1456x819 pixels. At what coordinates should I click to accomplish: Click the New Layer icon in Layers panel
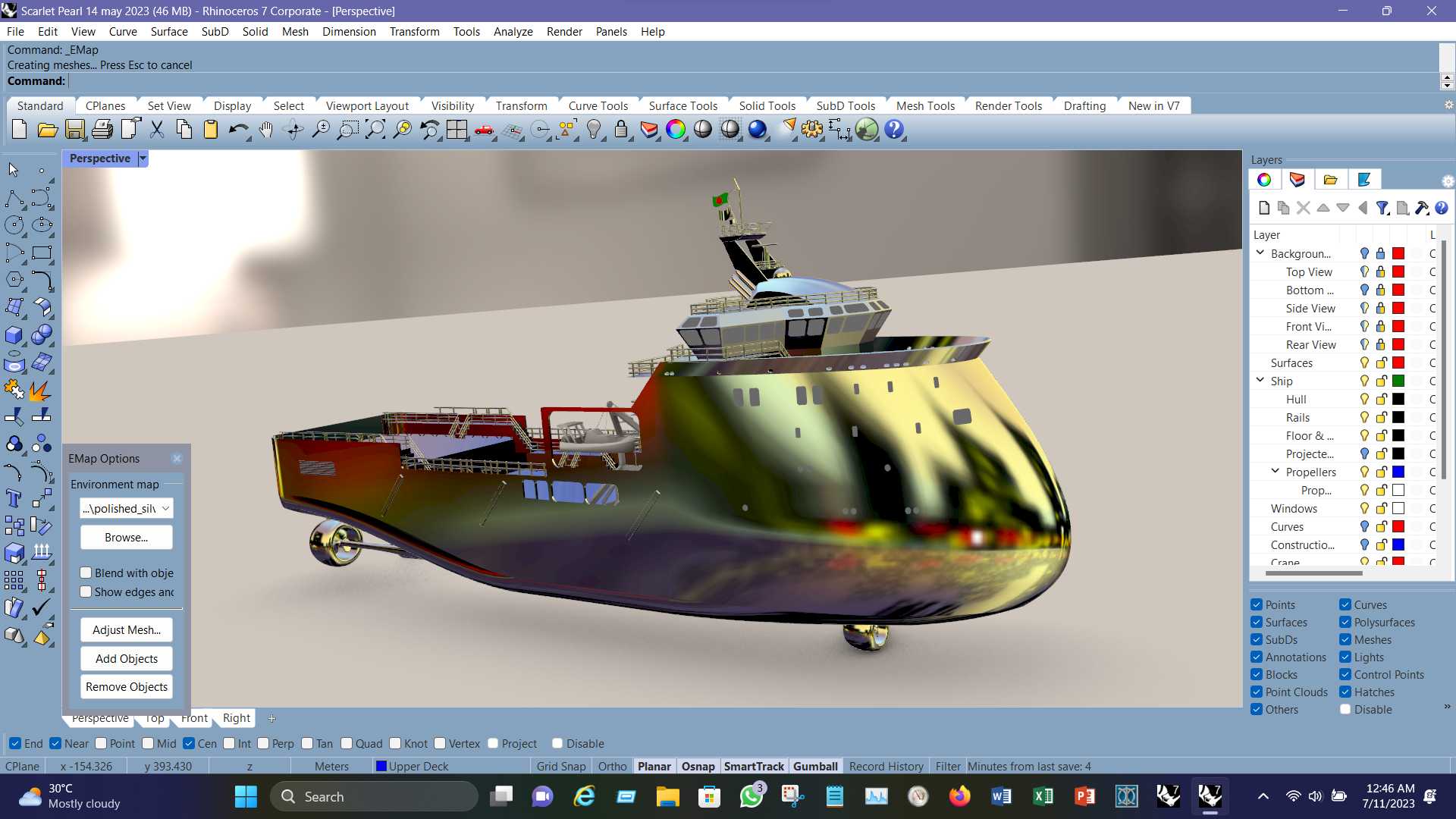pos(1263,208)
